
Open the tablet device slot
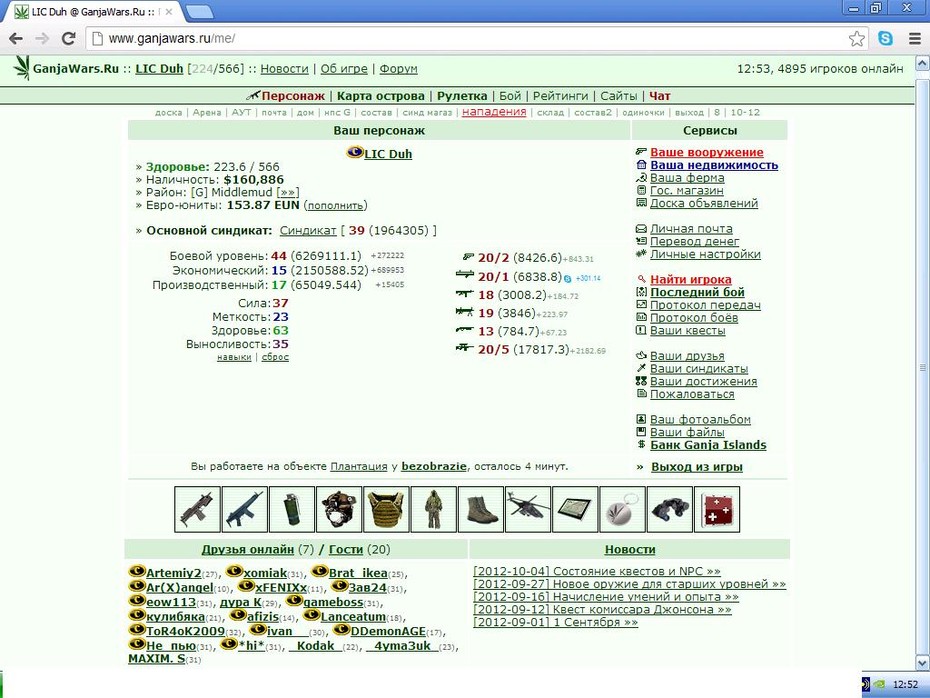(x=575, y=509)
